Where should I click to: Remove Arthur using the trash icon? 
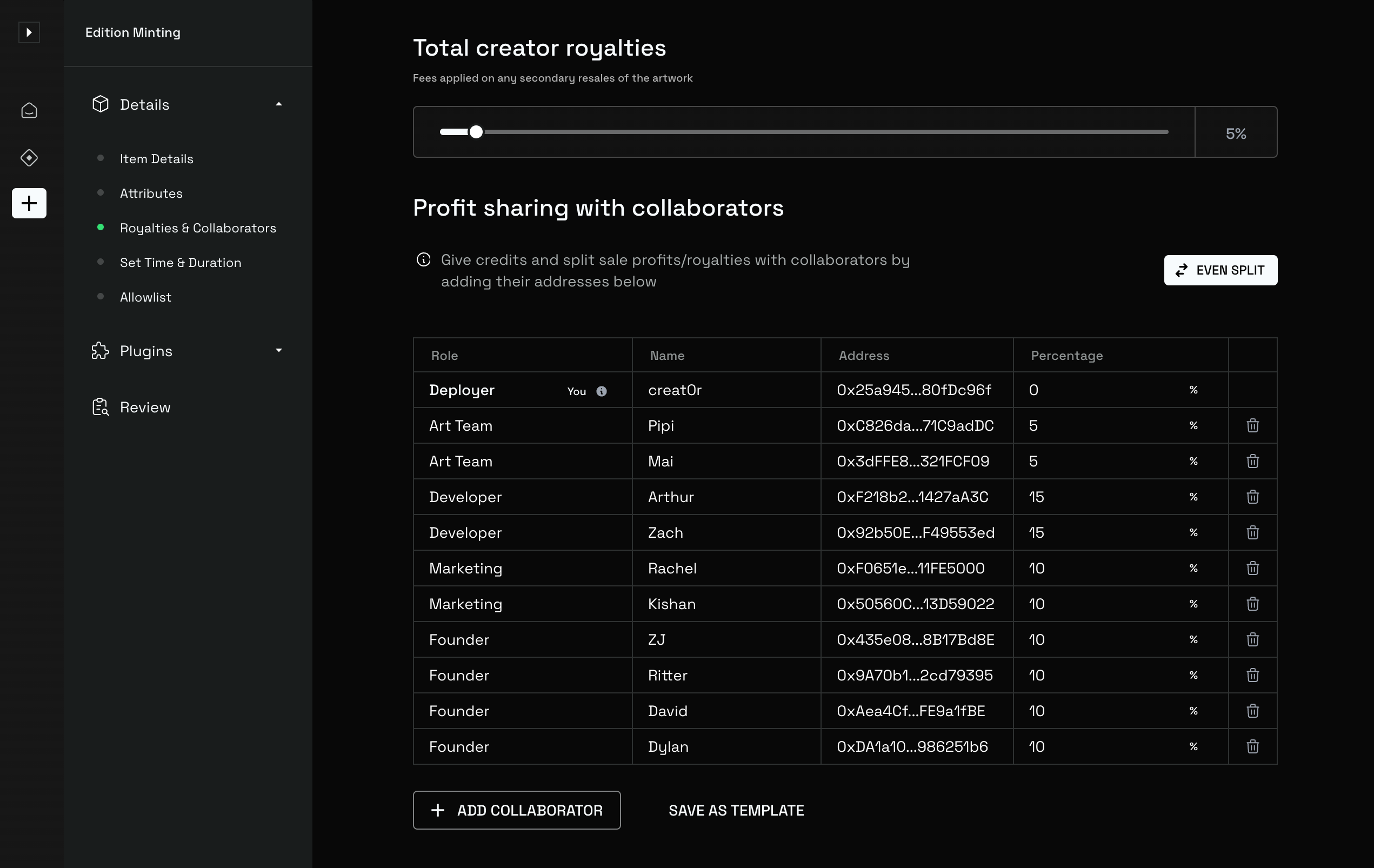1252,497
